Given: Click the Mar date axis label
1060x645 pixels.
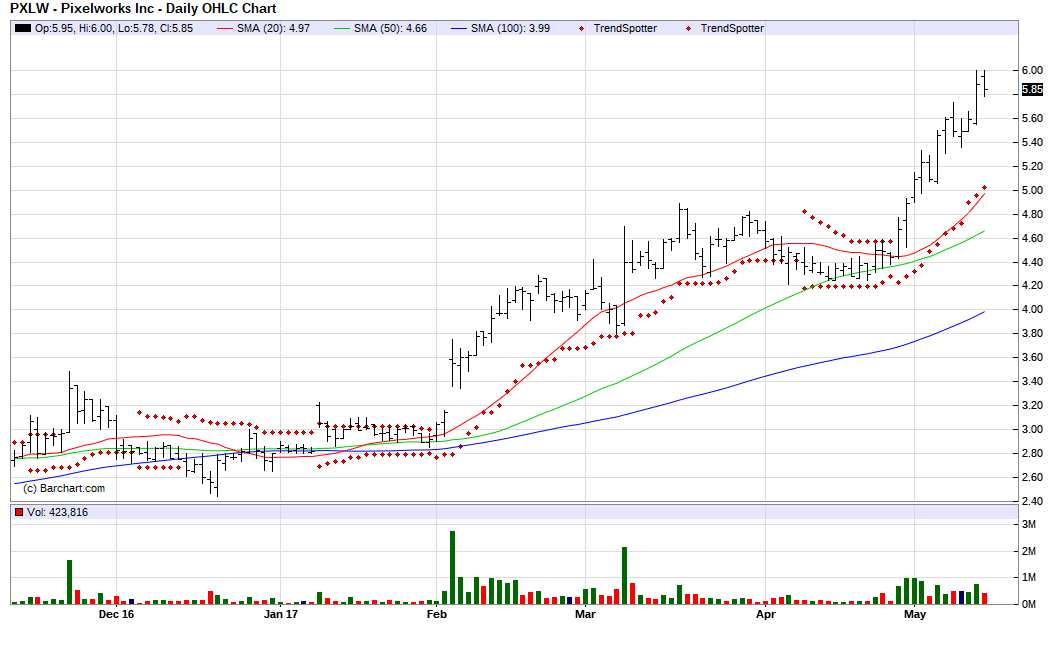Looking at the screenshot, I should 585,614.
